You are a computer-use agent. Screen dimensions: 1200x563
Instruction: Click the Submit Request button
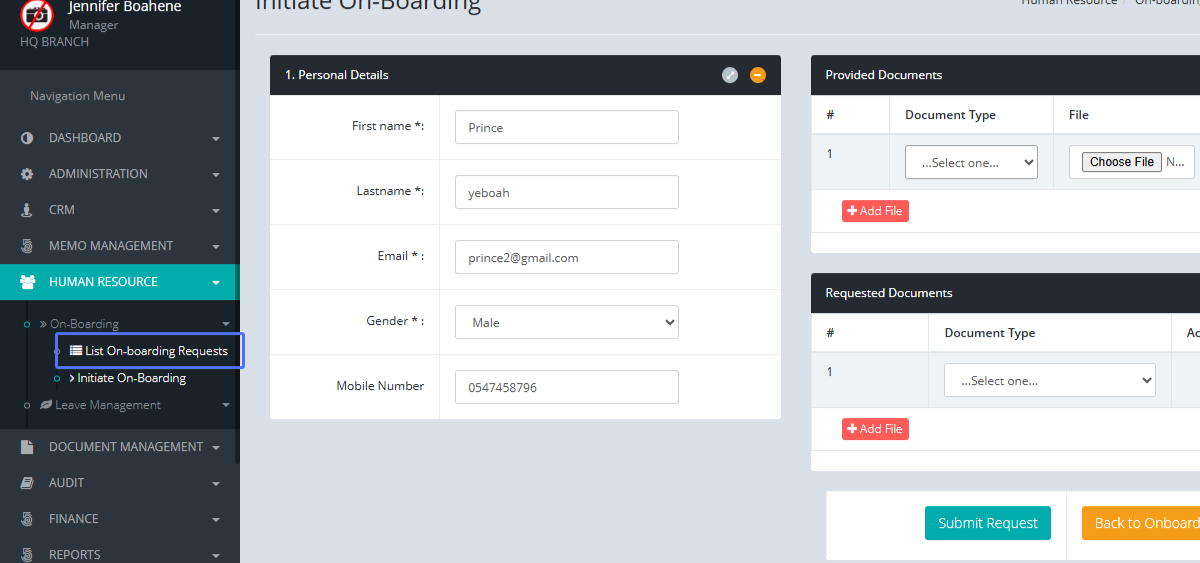(x=987, y=523)
